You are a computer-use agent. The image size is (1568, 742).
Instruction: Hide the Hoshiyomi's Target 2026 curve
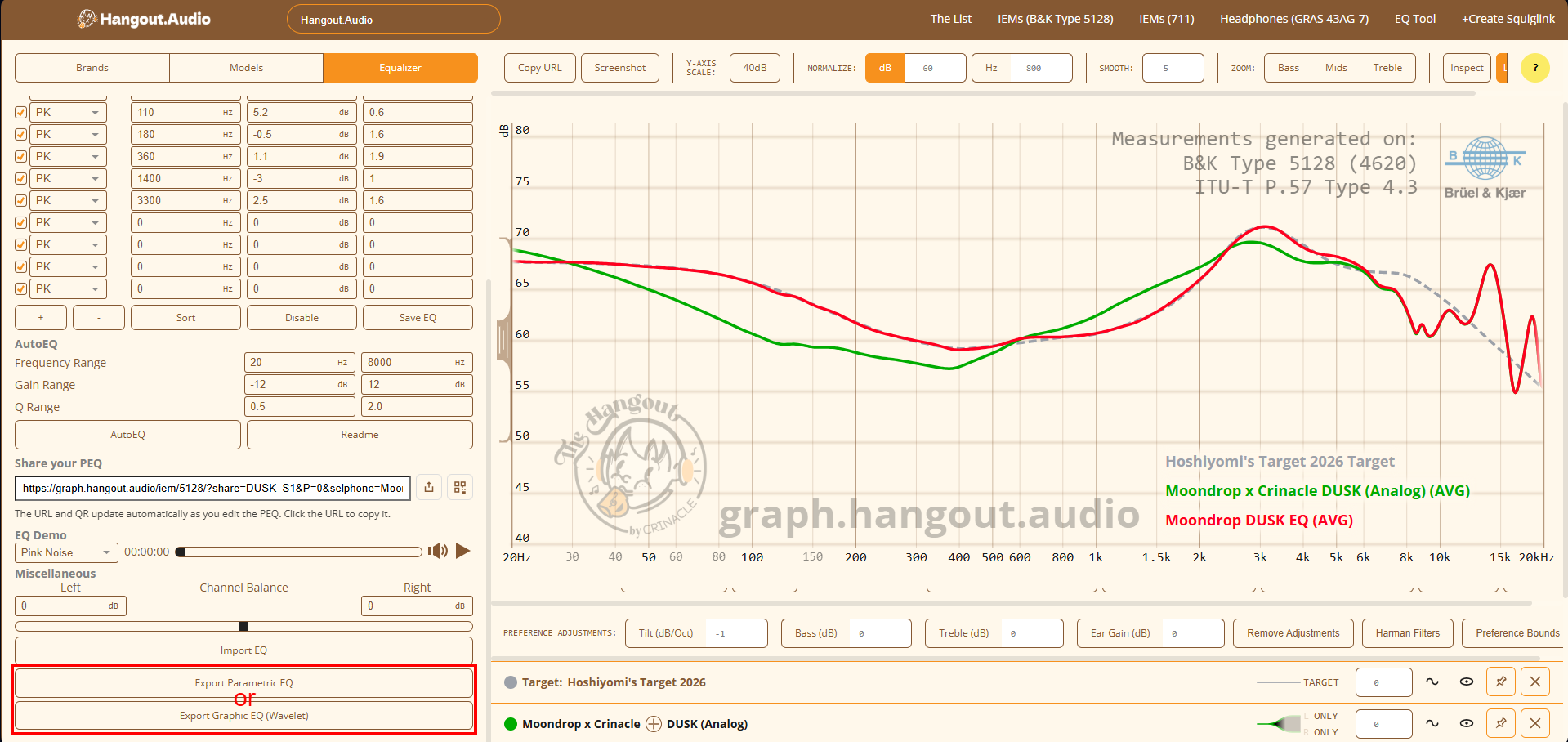1467,682
